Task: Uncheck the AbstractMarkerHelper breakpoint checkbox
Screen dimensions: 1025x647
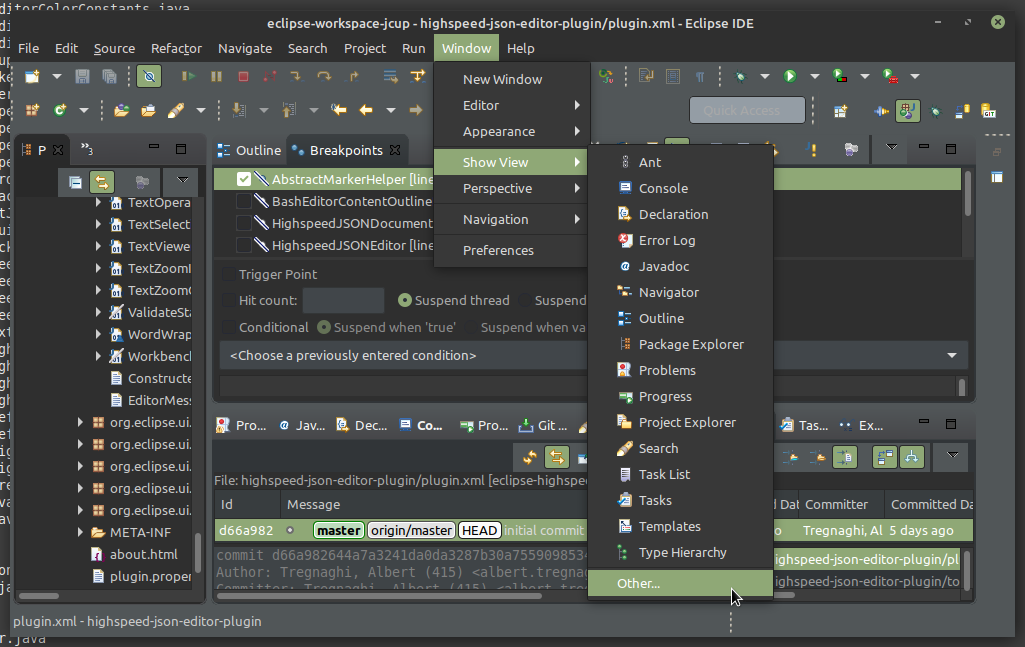Action: click(244, 179)
